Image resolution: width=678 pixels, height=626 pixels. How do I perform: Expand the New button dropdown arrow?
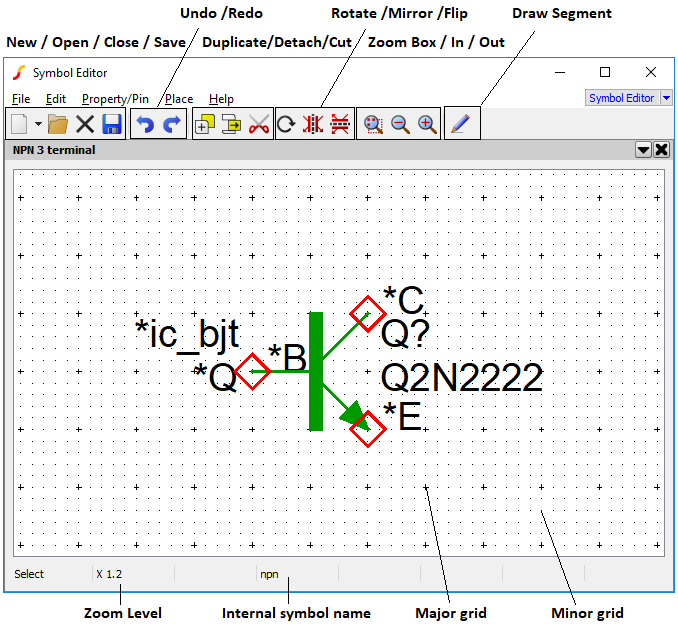coord(38,124)
